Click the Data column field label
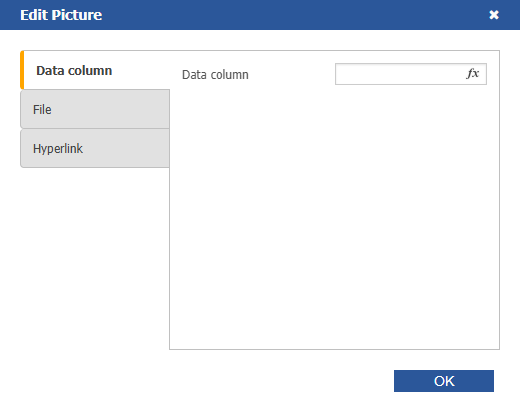 215,75
